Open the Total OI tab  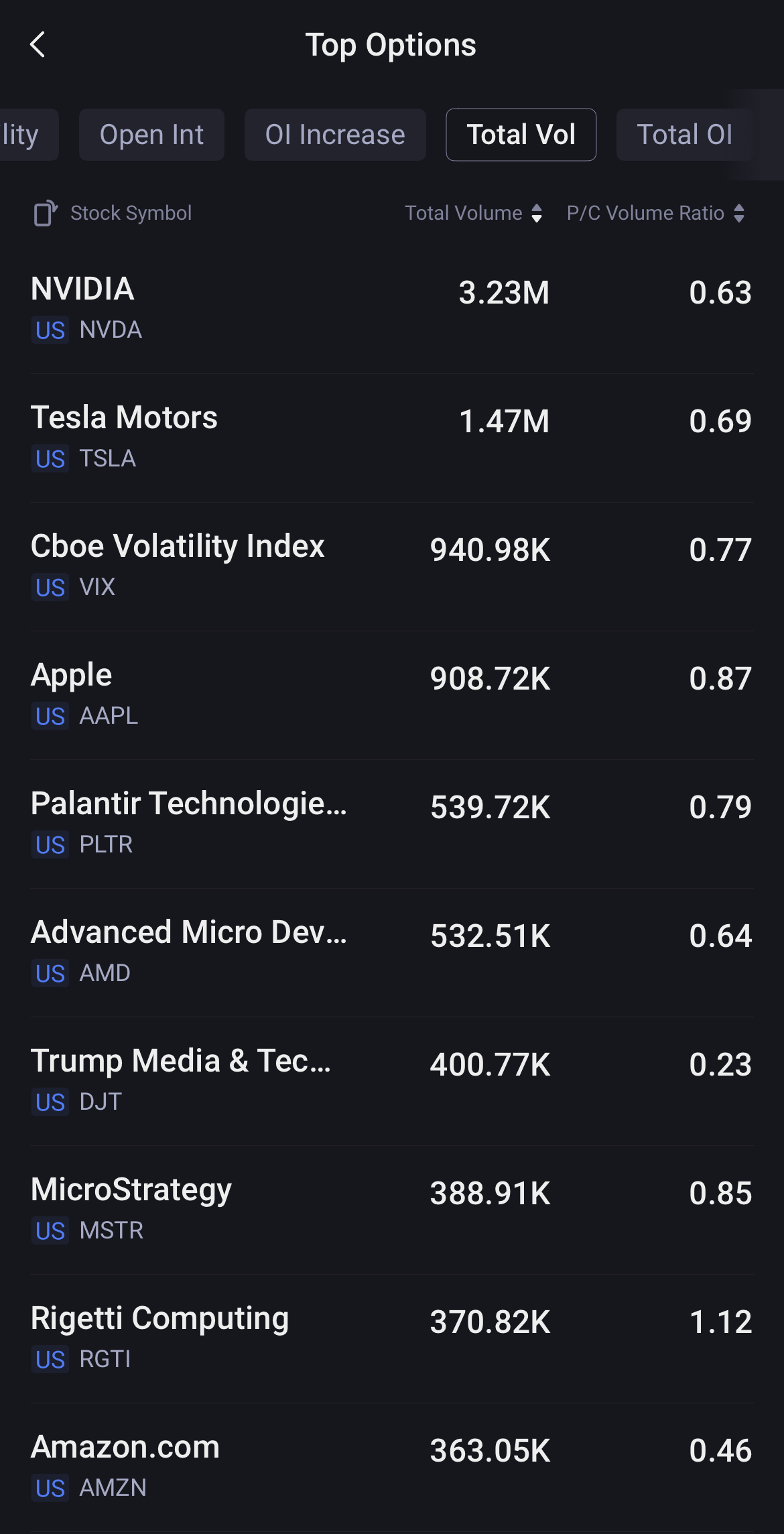[684, 135]
